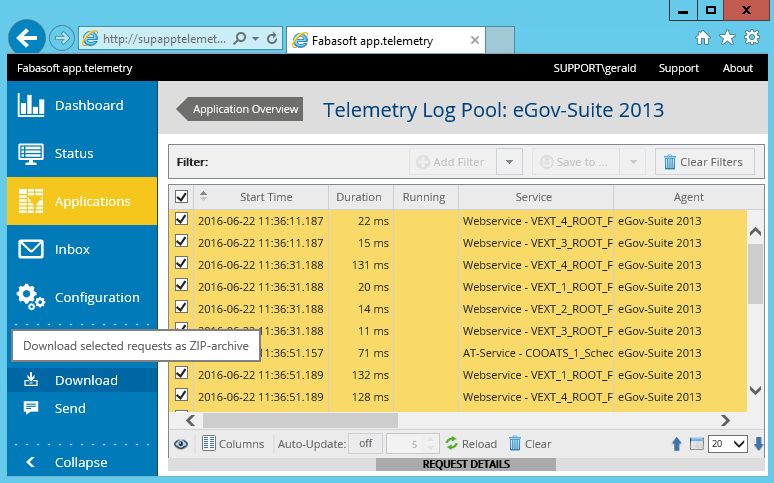Click the Clear Filters button
This screenshot has height=483, width=774.
coord(704,162)
